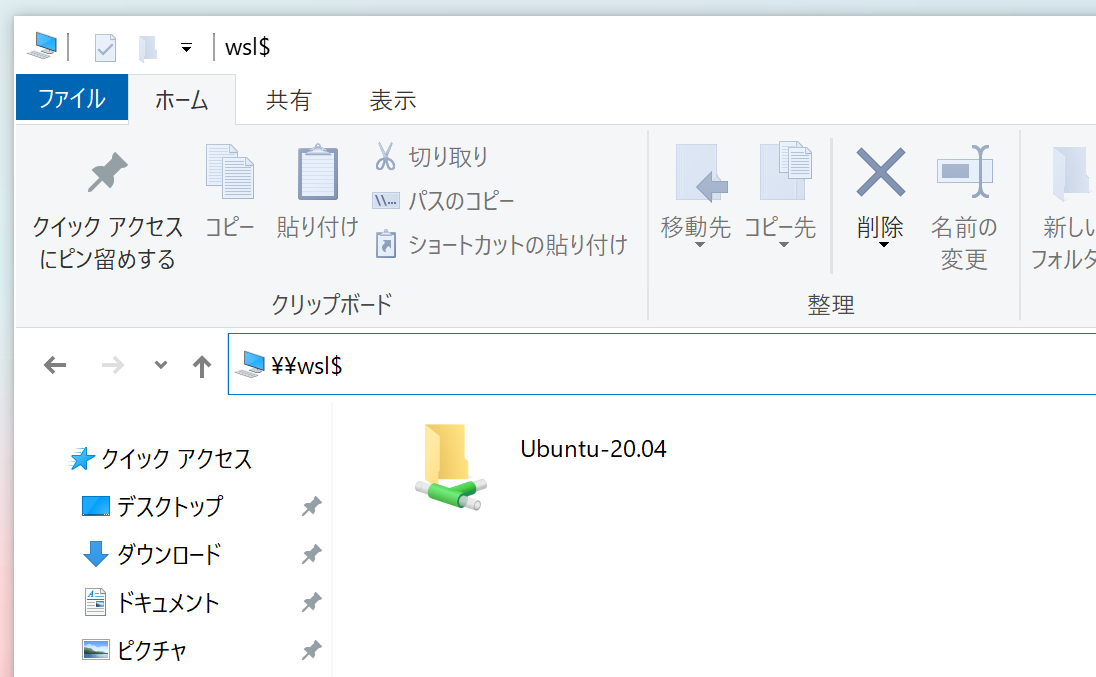
Task: Open the quick access toolbar customize arrow
Action: (x=186, y=47)
